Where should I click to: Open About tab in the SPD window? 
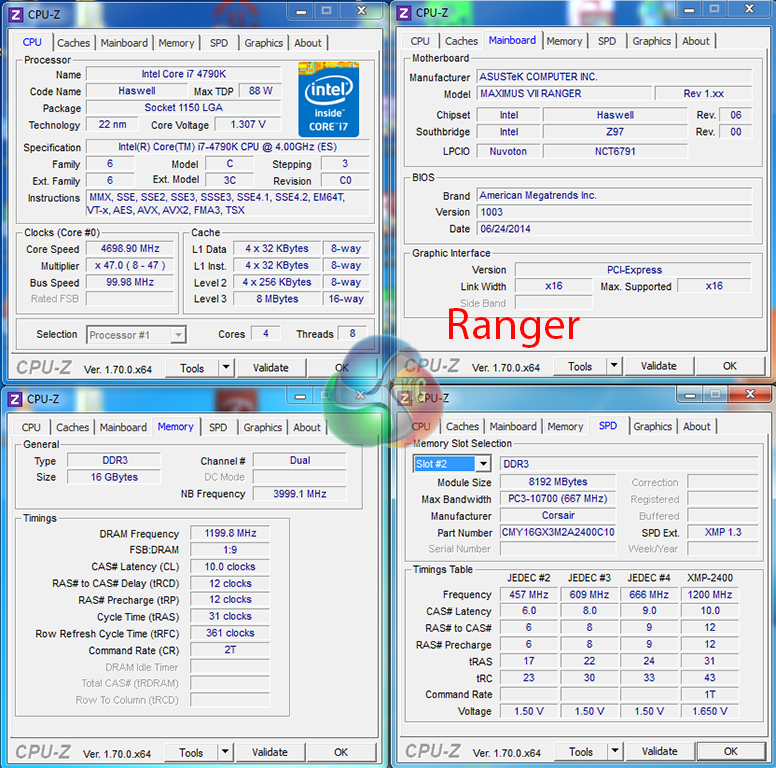click(x=697, y=426)
